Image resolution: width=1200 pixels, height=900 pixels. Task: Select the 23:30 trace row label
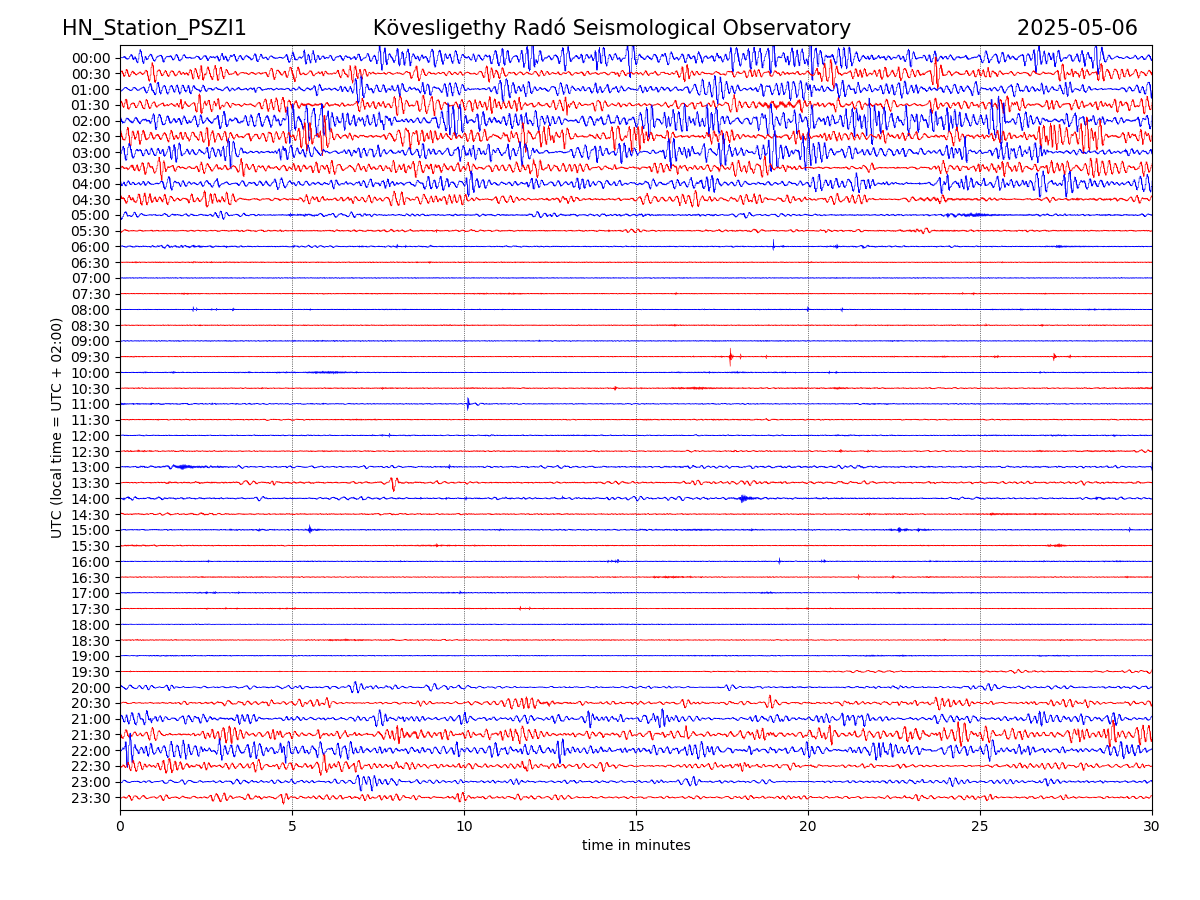pos(91,798)
